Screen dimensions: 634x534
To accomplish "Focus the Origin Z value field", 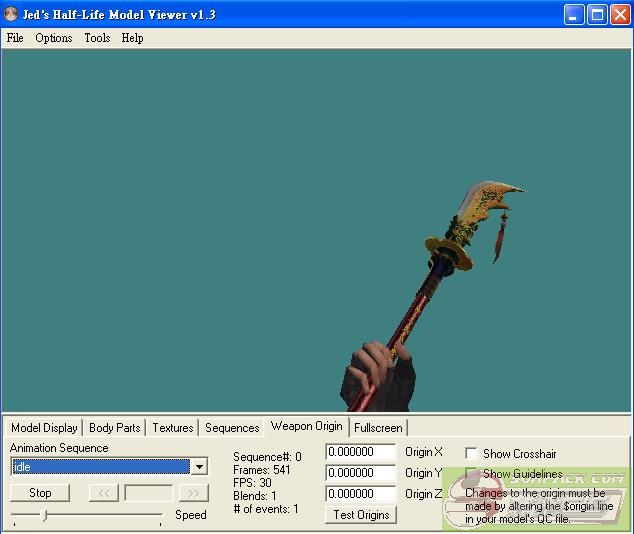I will pos(361,494).
